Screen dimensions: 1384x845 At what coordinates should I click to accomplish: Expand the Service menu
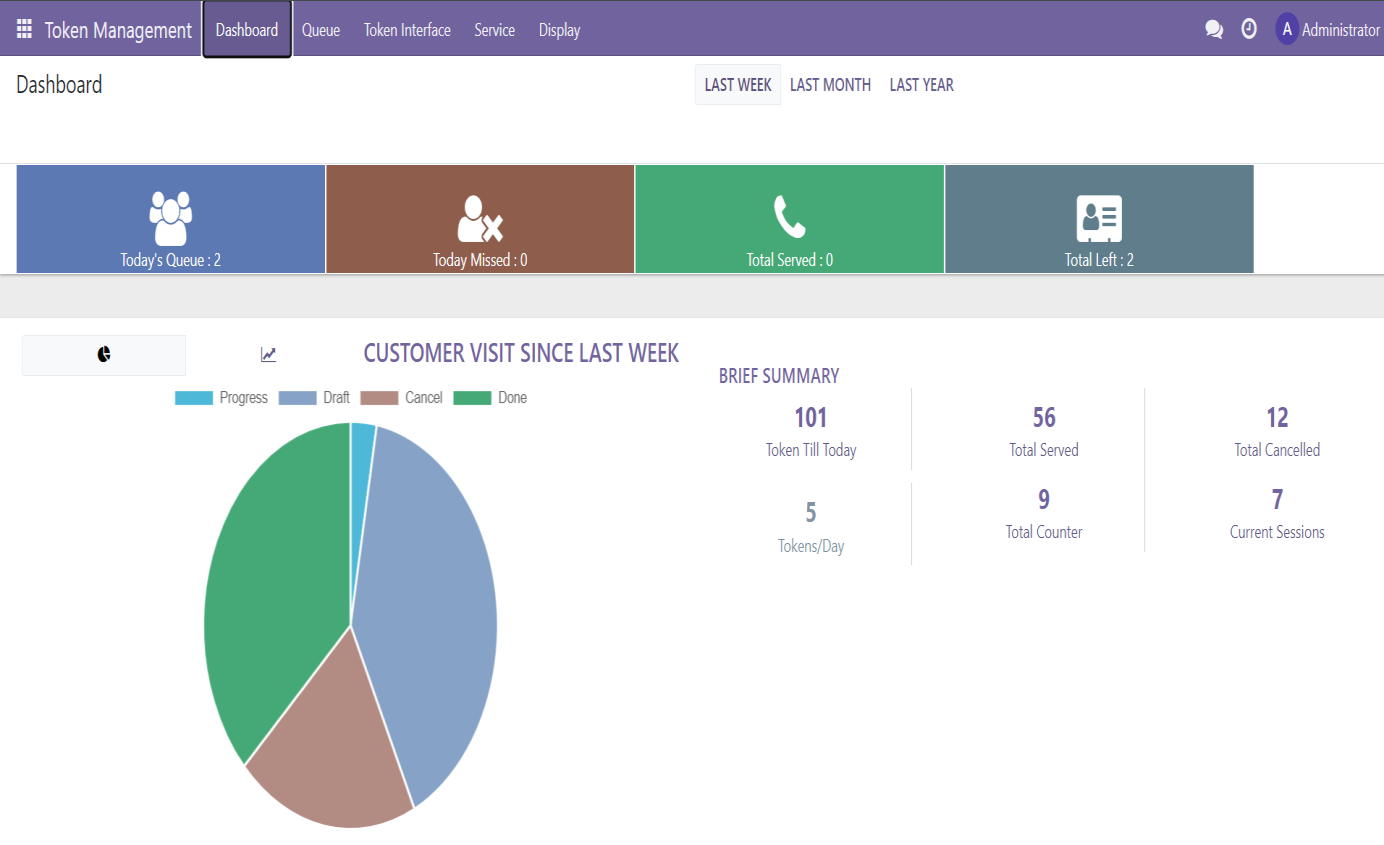[x=494, y=30]
